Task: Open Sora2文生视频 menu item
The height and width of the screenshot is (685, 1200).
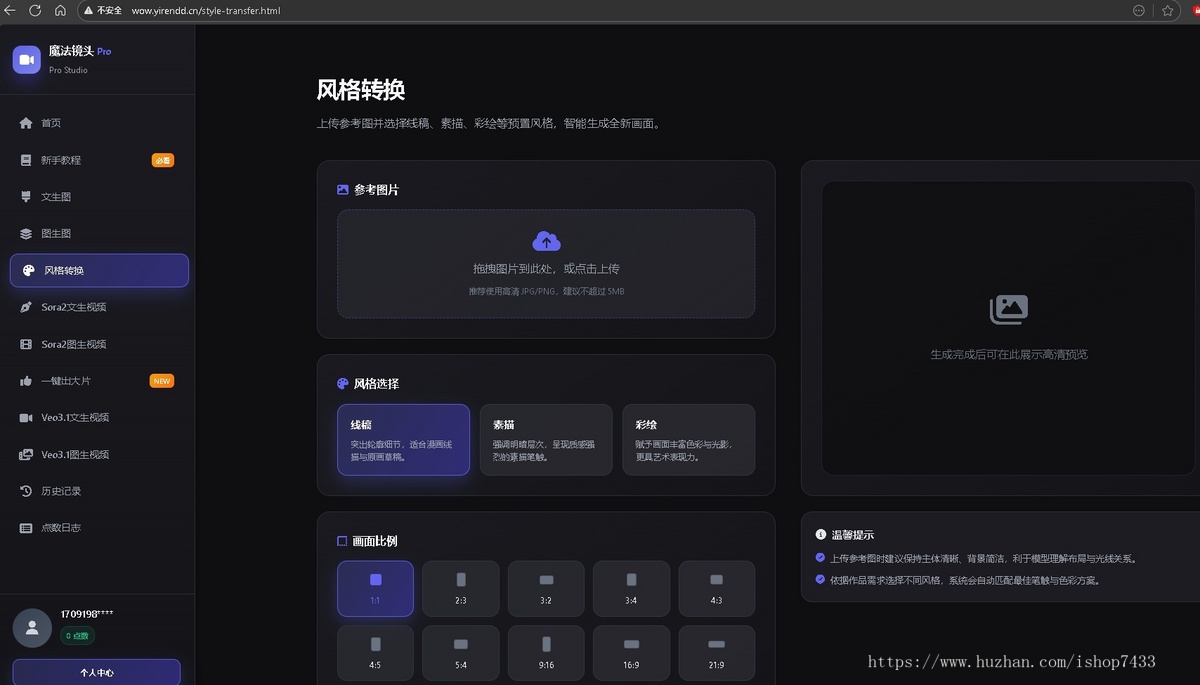Action: pyautogui.click(x=99, y=307)
